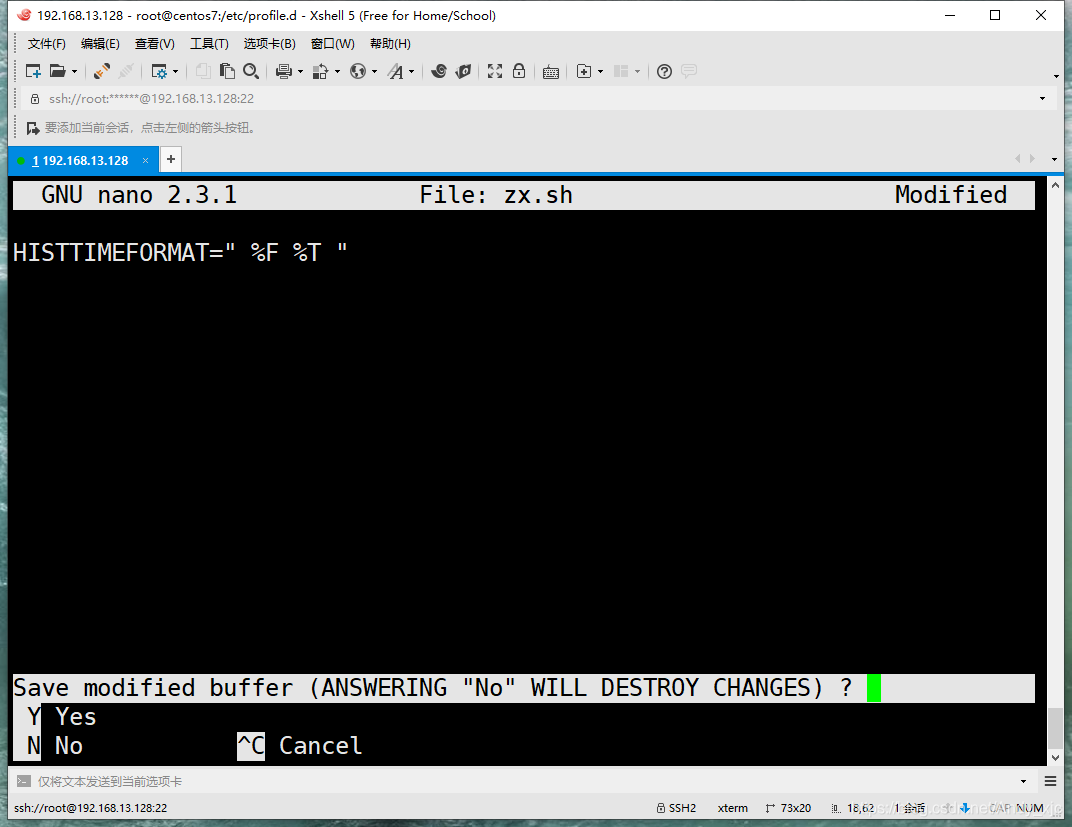Open the session Properties icon
1072x827 pixels.
(159, 71)
